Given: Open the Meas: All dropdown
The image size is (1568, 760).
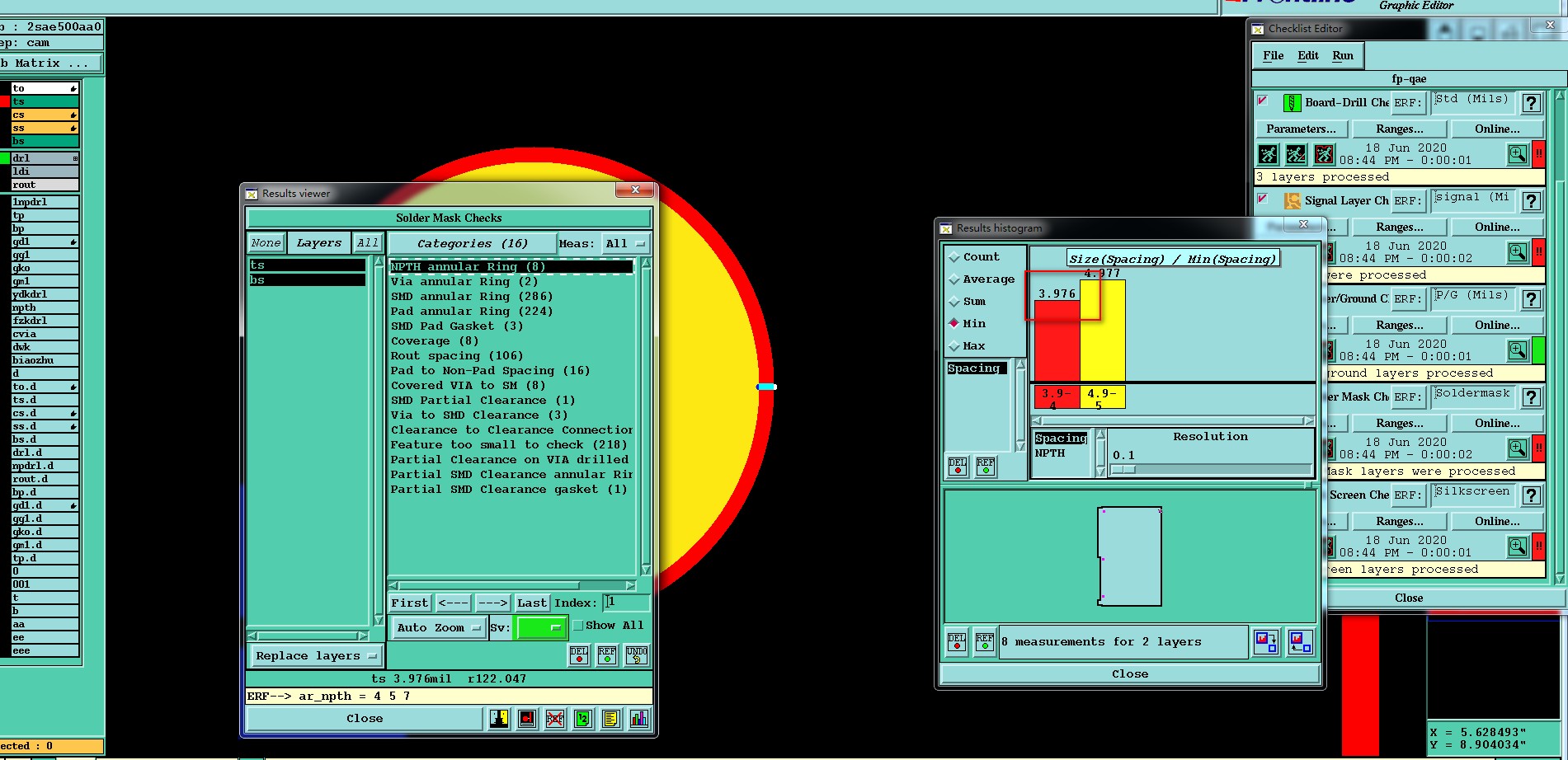Looking at the screenshot, I should 626,244.
